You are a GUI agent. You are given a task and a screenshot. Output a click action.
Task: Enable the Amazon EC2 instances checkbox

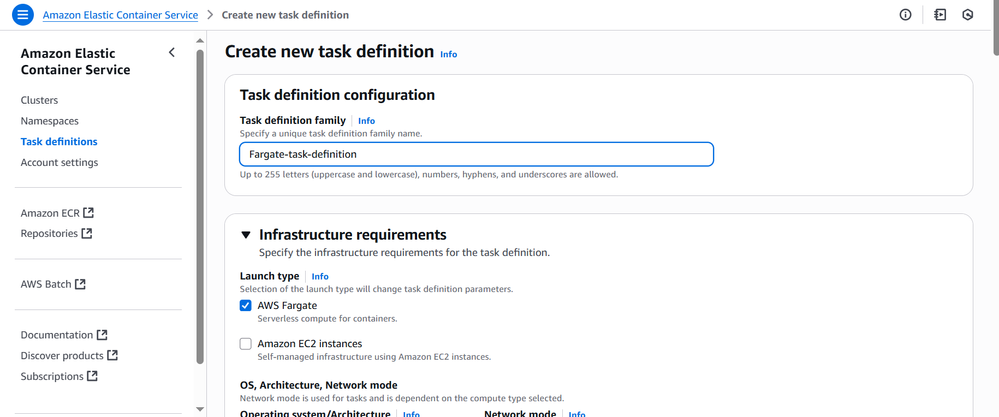coord(246,344)
